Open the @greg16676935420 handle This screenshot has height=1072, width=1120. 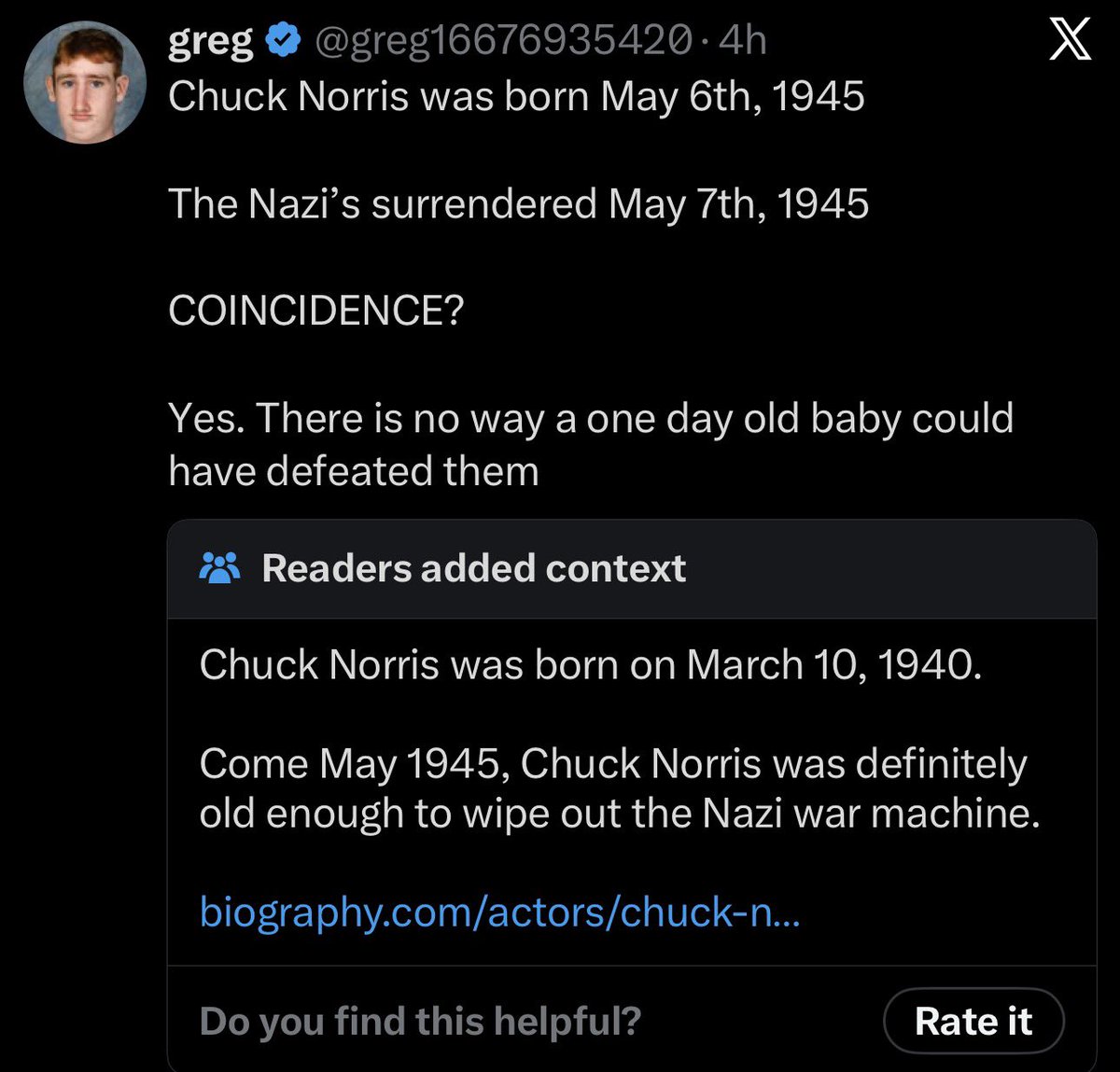pos(504,40)
